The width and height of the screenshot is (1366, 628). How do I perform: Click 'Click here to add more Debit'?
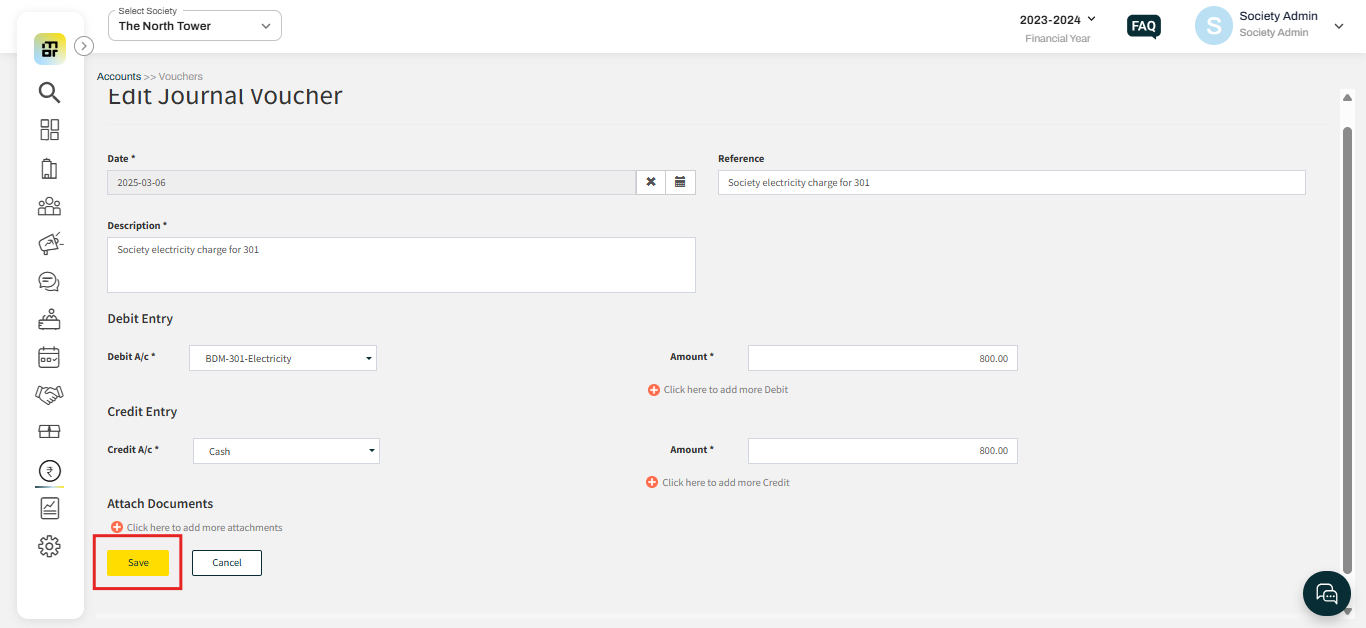coord(726,390)
